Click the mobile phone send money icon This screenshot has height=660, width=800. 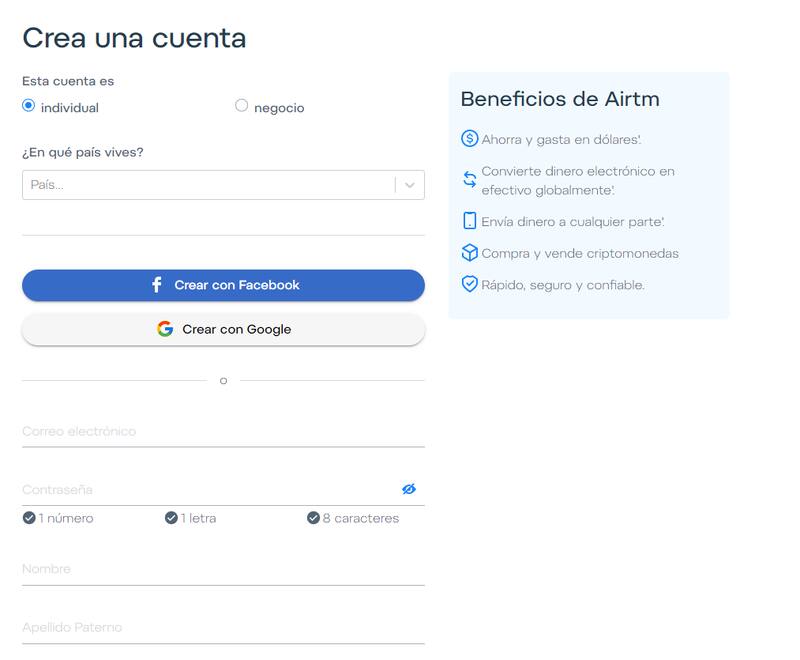pos(469,221)
